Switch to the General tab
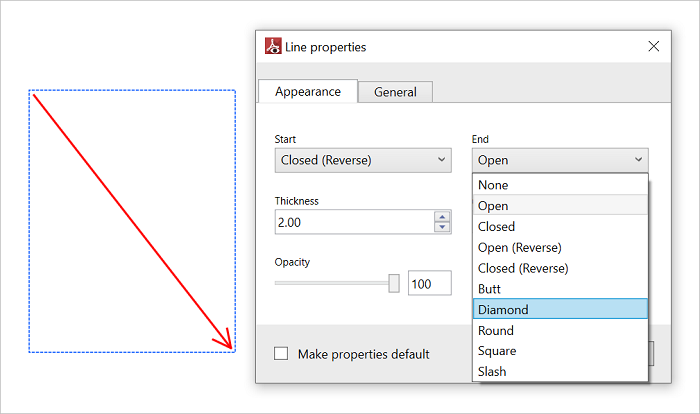Screen dimensions: 700x414 (395, 92)
